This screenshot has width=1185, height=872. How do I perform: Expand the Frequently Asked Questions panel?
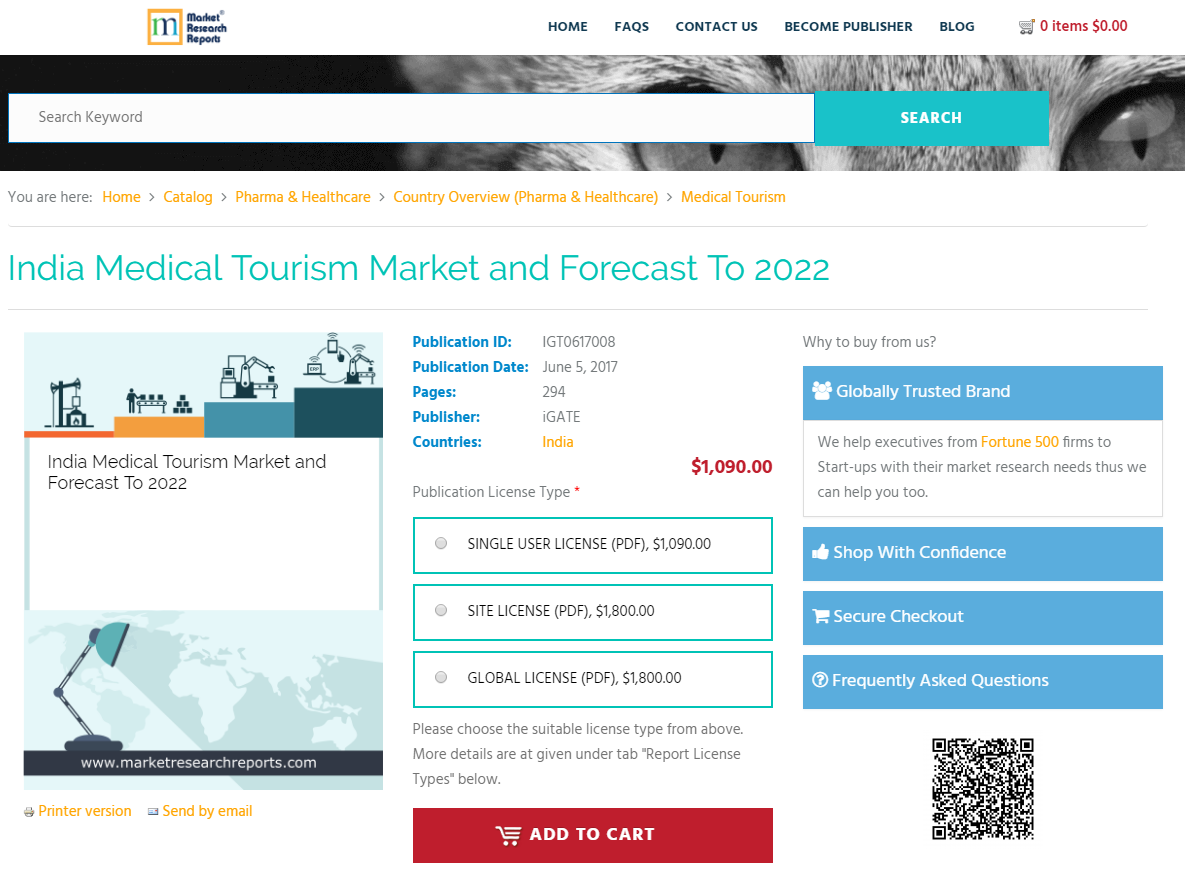pyautogui.click(x=982, y=682)
